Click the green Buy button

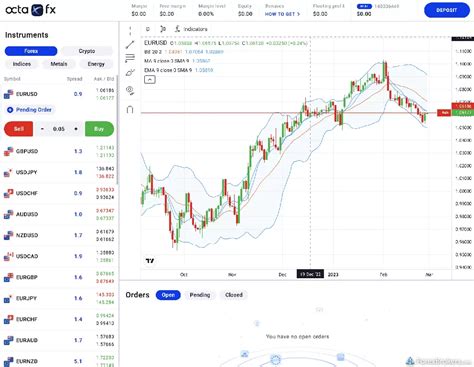(x=99, y=129)
